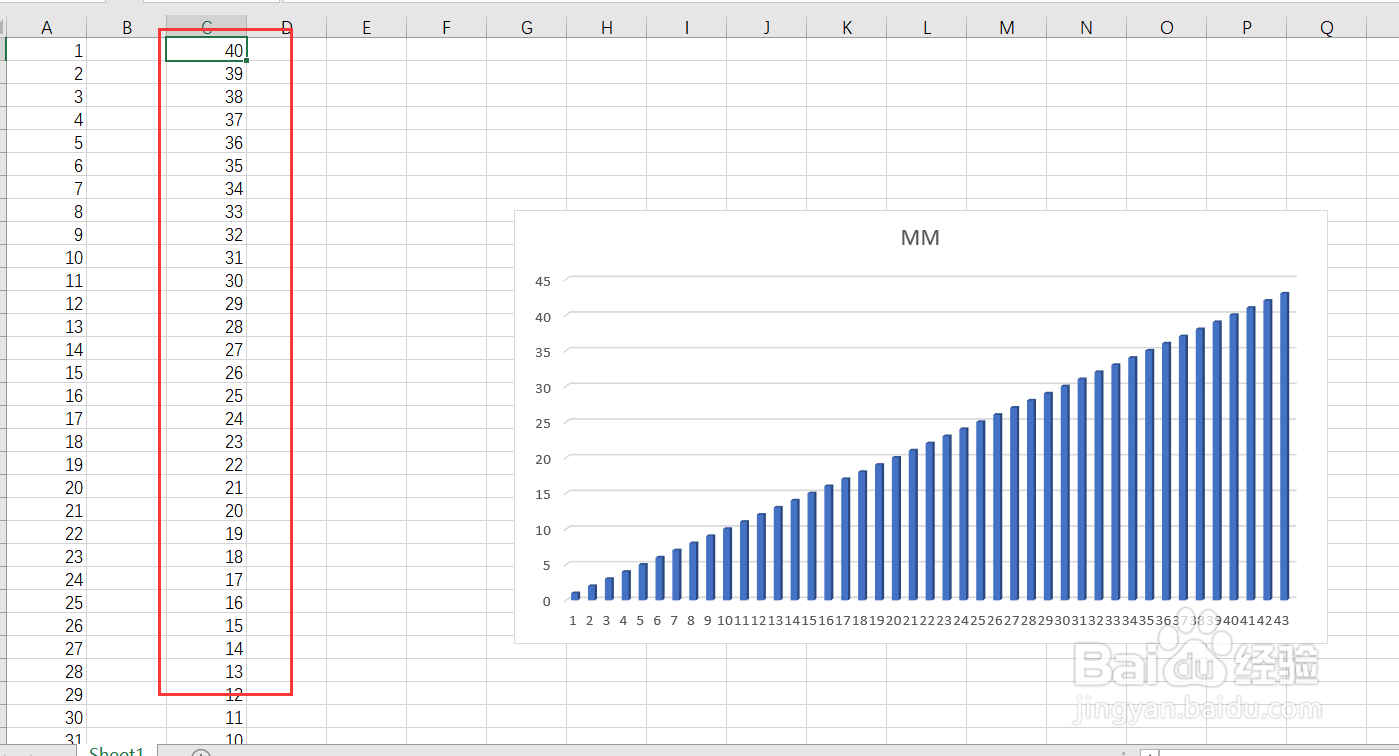This screenshot has height=756, width=1399.
Task: Select cell A15 containing value 15
Action: (x=46, y=373)
